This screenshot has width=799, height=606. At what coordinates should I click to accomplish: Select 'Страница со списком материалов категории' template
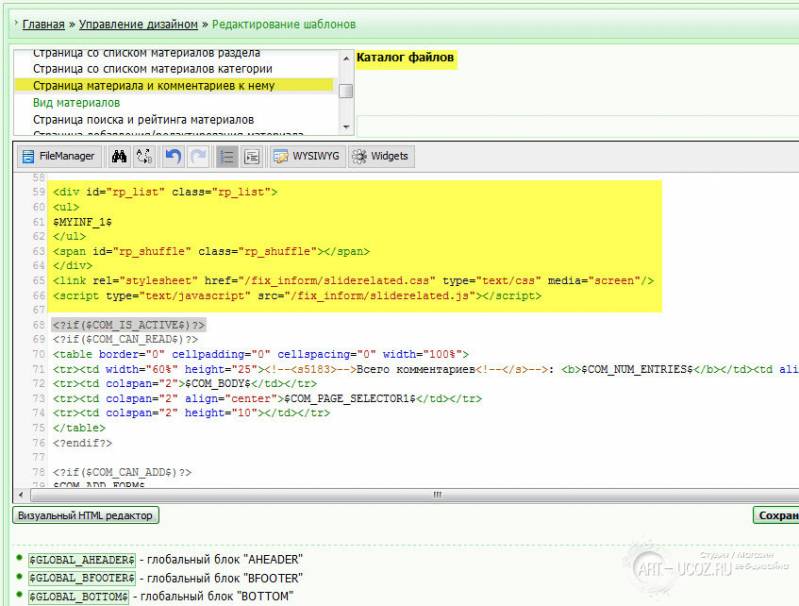pyautogui.click(x=152, y=68)
